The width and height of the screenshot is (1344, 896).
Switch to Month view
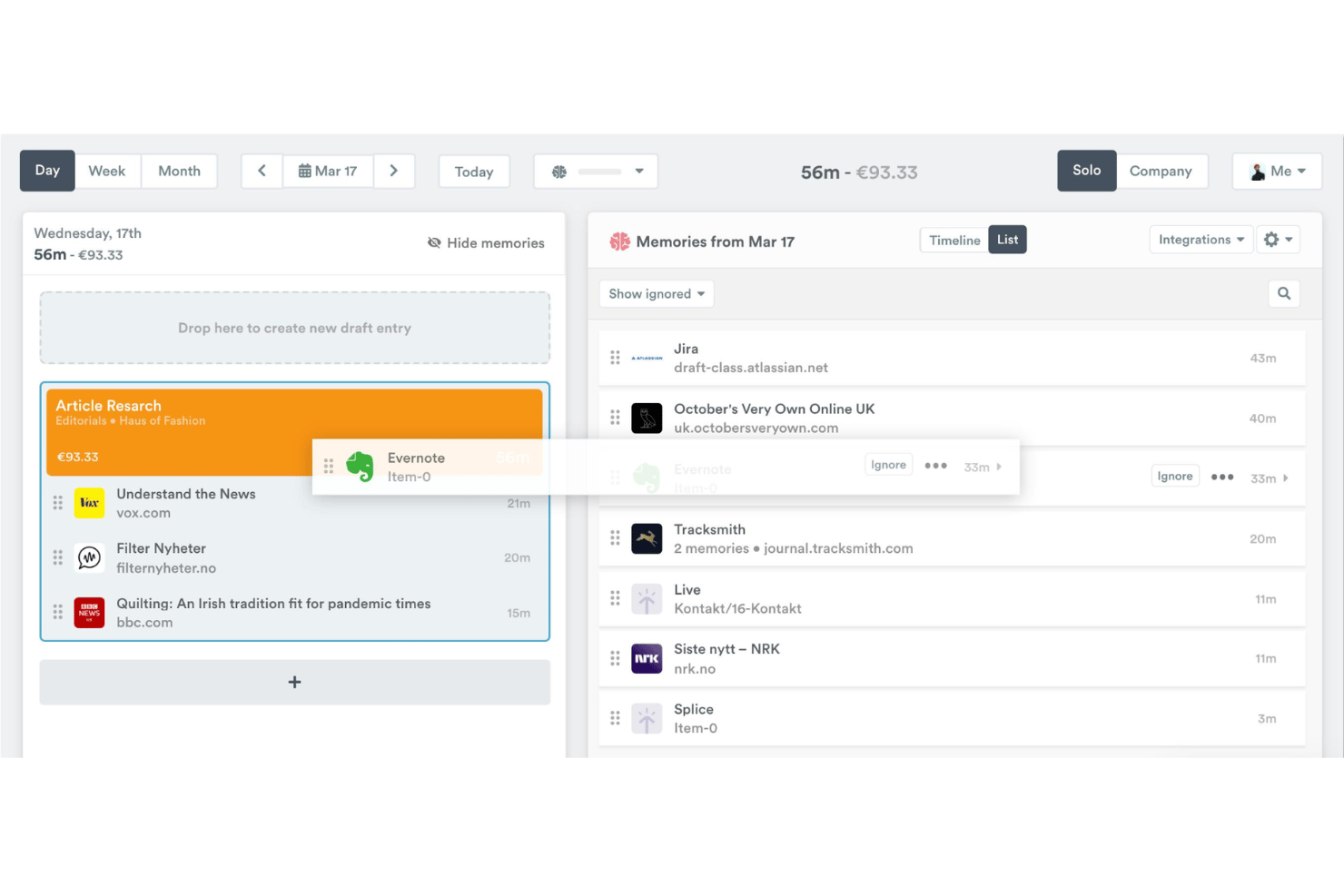(179, 171)
